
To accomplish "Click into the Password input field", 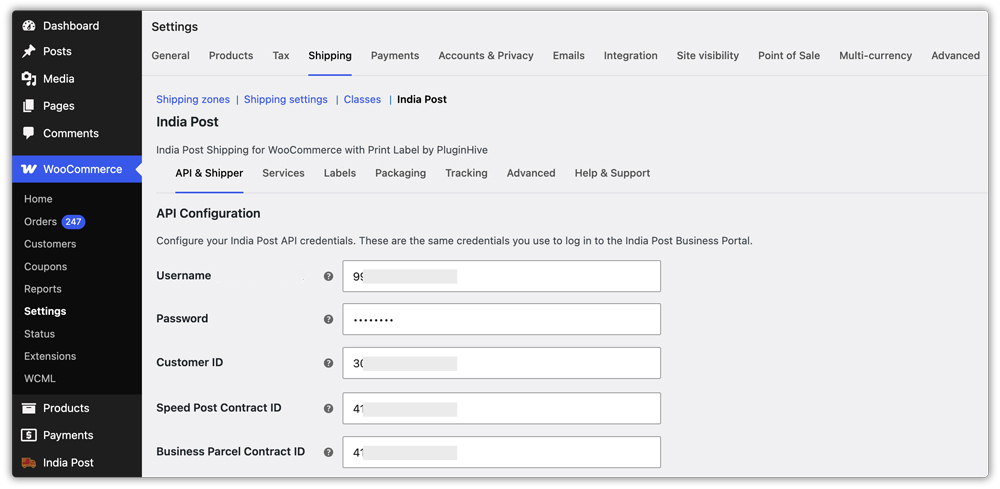I will coord(501,319).
